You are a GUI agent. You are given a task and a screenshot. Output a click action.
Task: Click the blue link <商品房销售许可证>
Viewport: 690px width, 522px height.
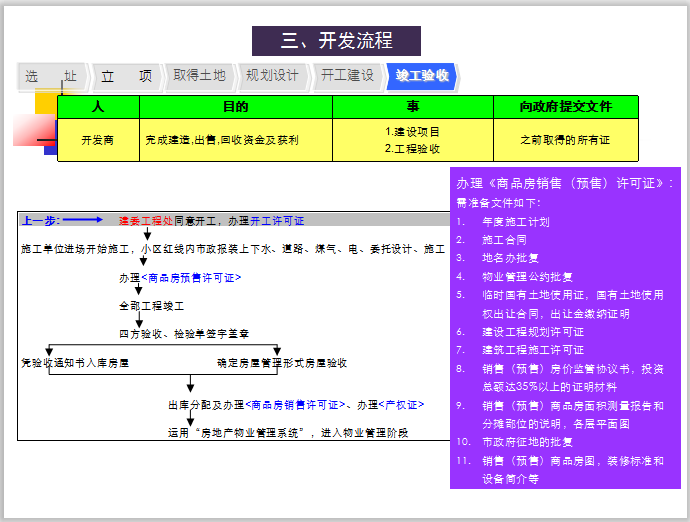coord(295,405)
